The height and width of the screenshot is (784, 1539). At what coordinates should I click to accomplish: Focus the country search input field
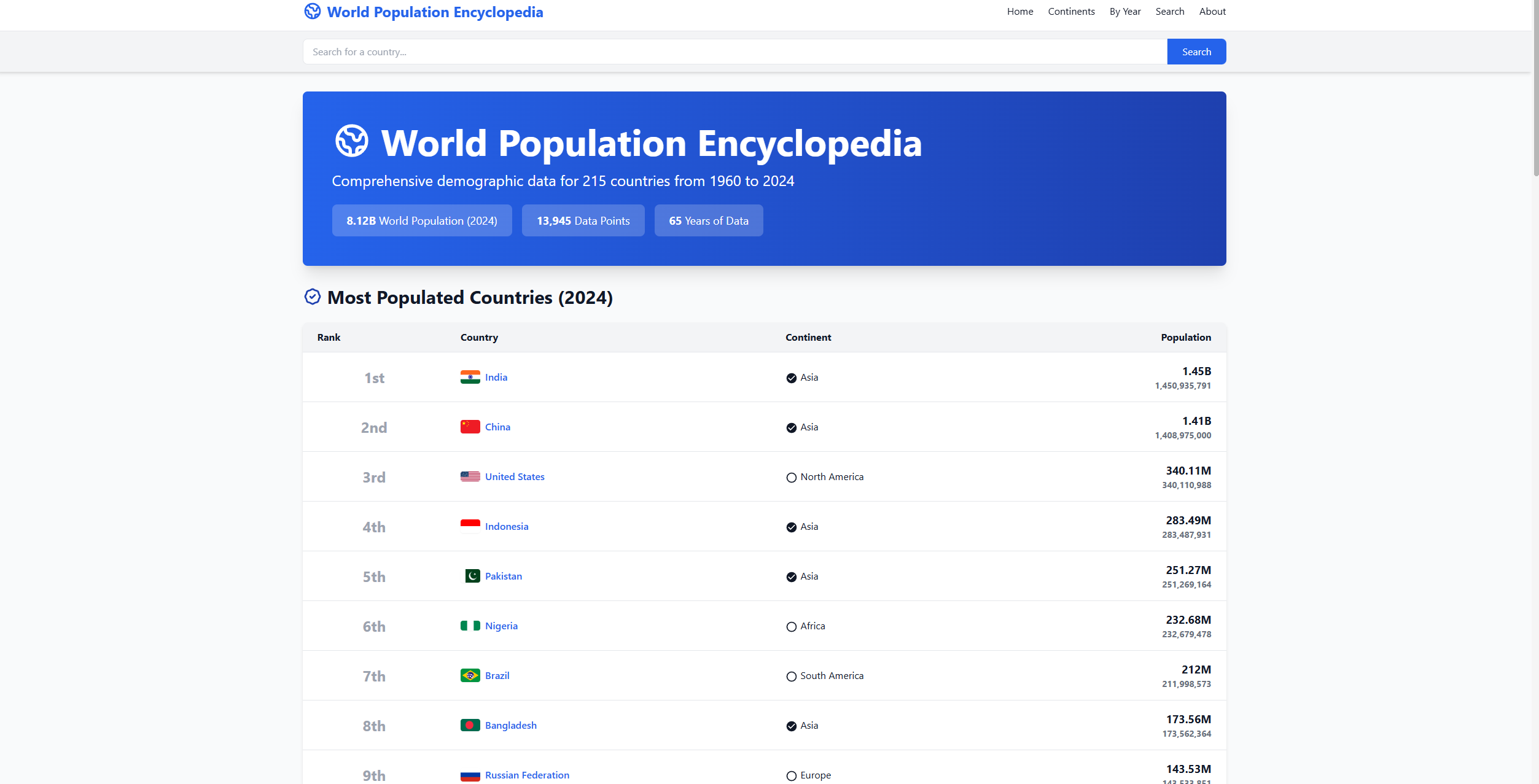[x=734, y=52]
